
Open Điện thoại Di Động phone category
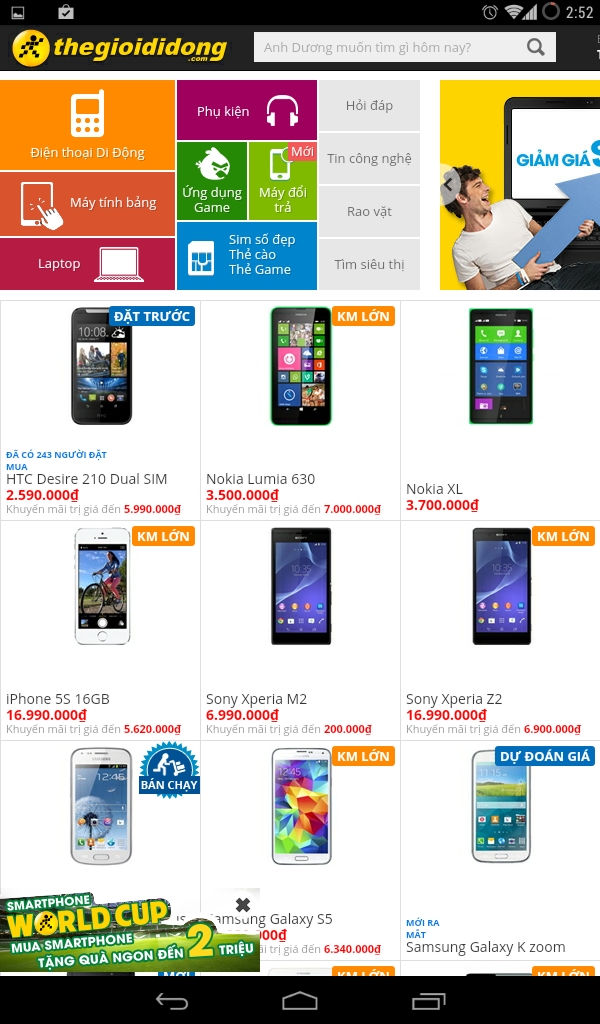[87, 125]
